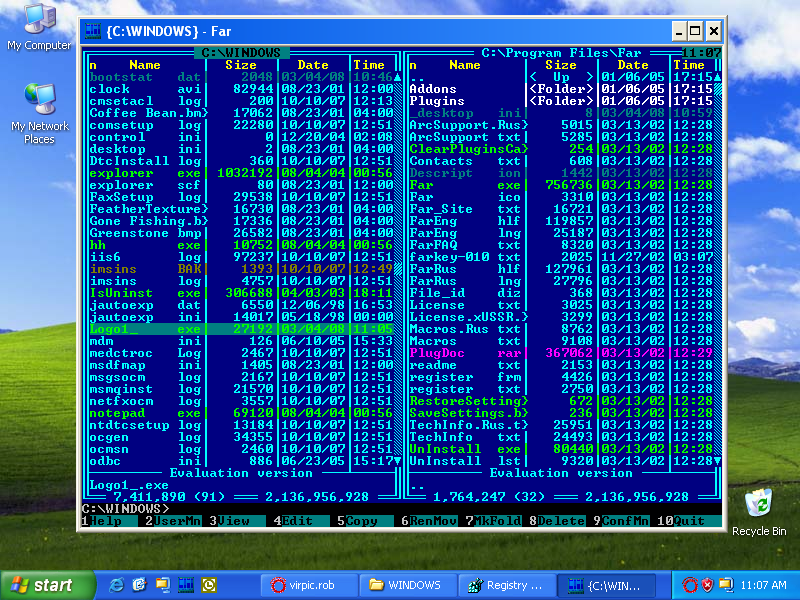Click 10Quit in the function key bar
This screenshot has width=800, height=600.
(689, 521)
